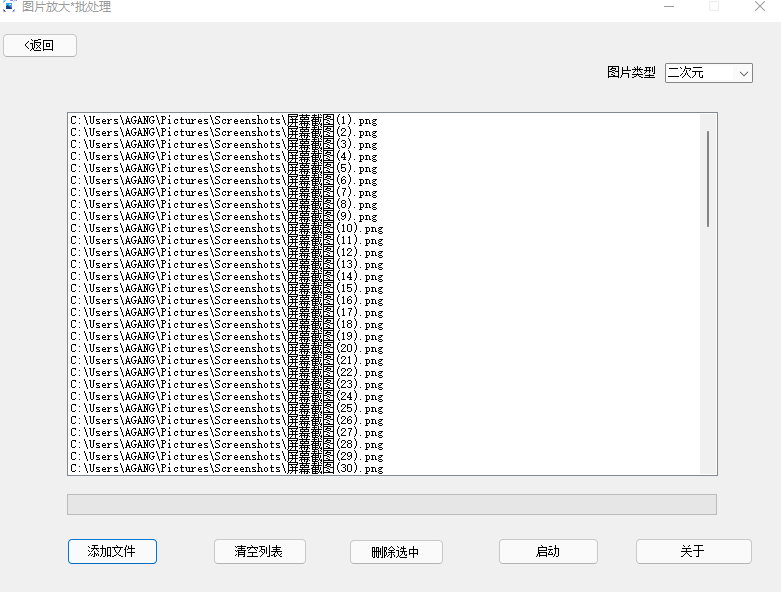Open the 图片类型 dropdown
Image resolution: width=781 pixels, height=592 pixels.
708,73
